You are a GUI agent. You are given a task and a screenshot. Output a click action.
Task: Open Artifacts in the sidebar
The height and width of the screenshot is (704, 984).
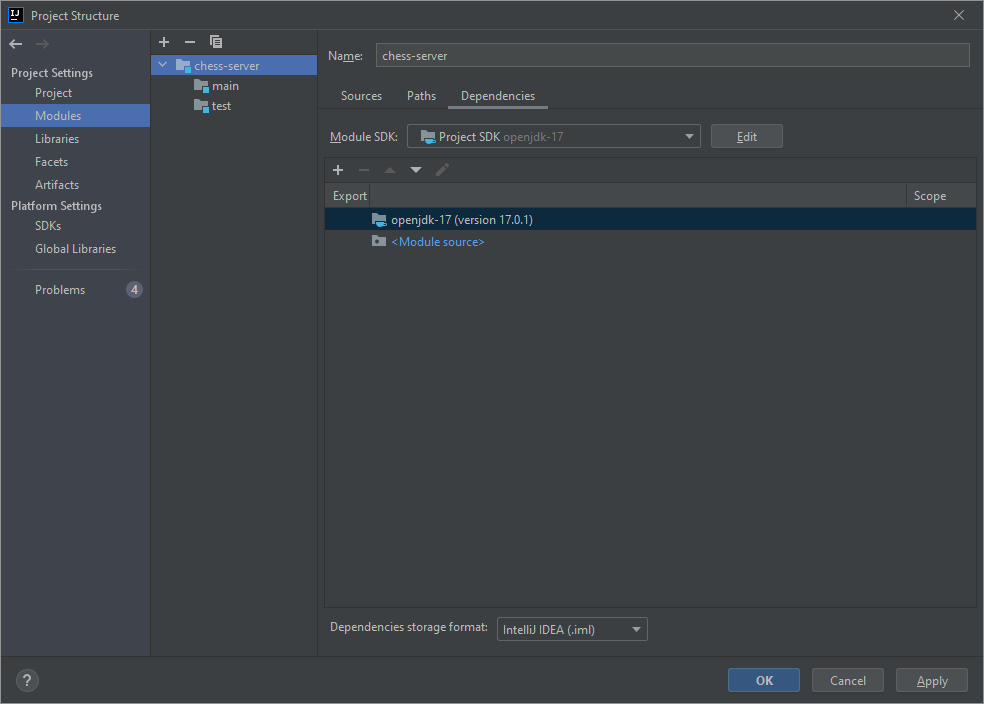[x=57, y=184]
